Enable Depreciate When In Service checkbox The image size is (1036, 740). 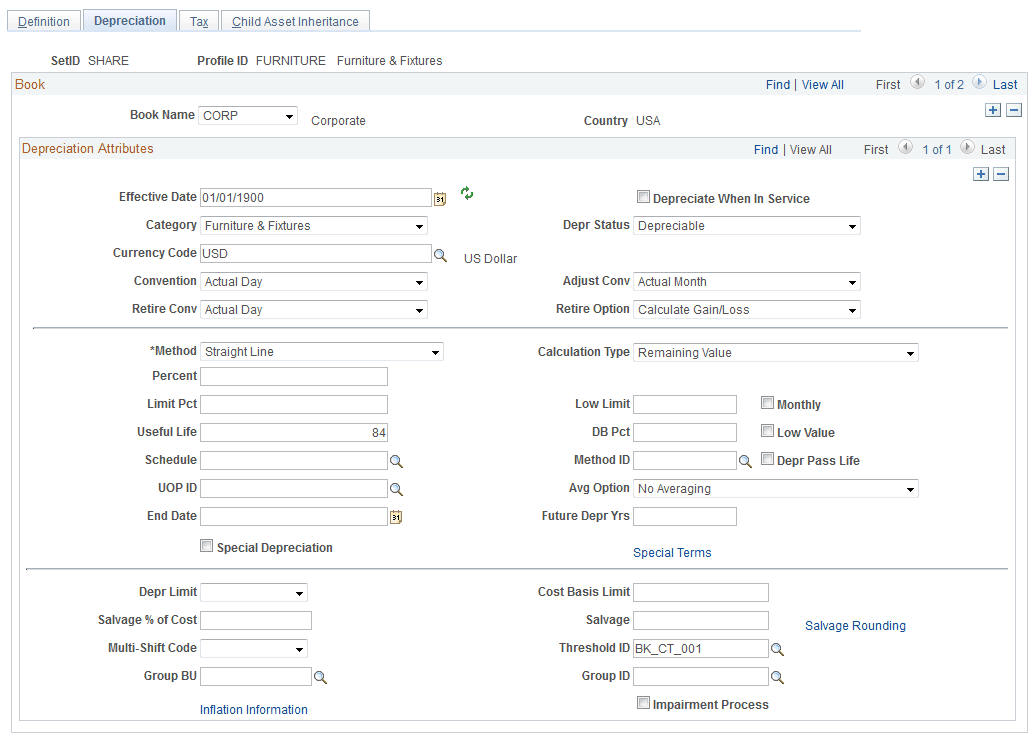tap(643, 196)
